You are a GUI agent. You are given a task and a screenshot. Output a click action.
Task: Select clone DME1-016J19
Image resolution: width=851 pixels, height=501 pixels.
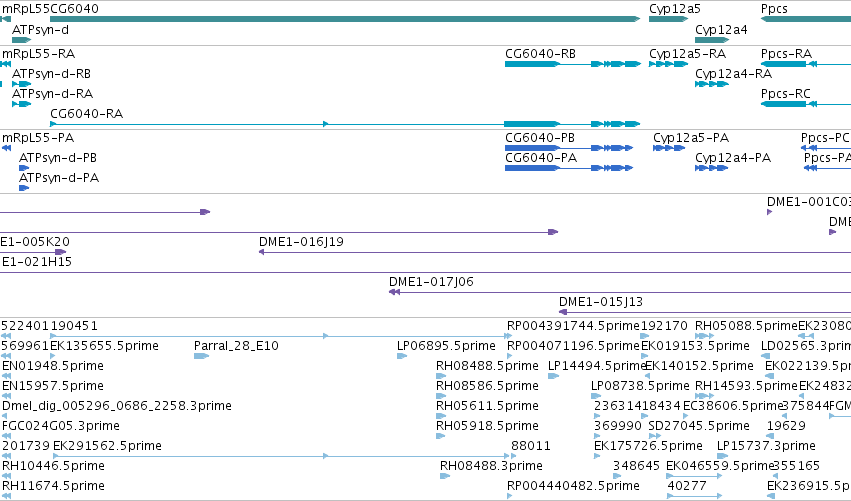coord(555,252)
